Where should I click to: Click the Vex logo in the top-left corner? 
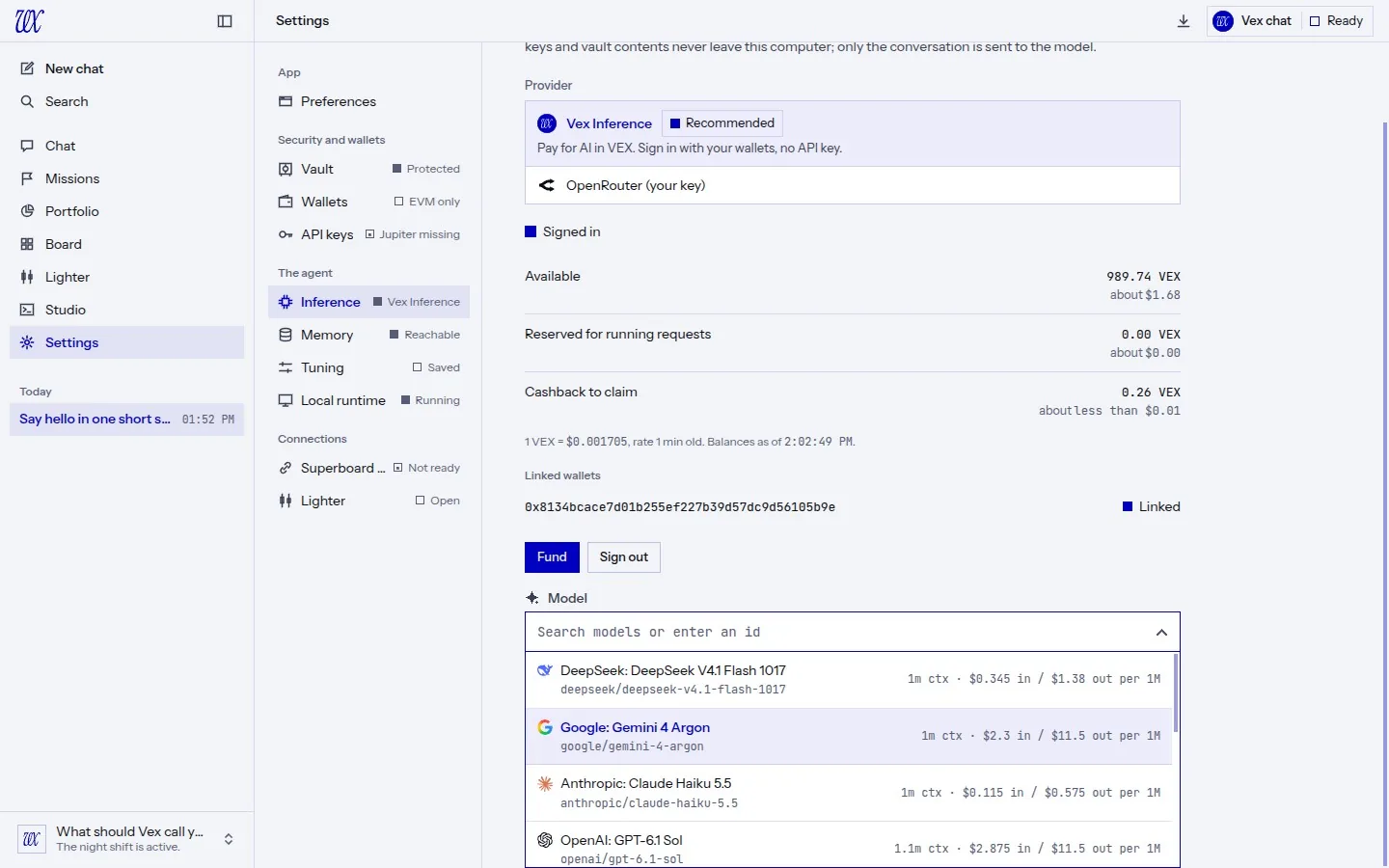pyautogui.click(x=29, y=21)
